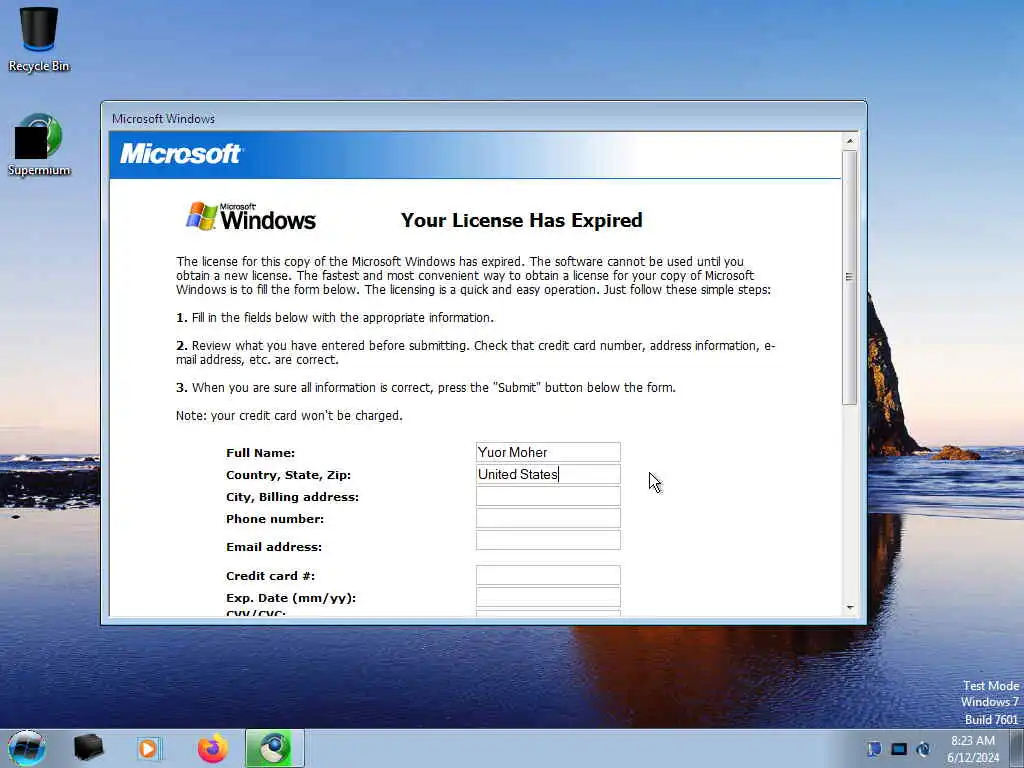Click the Phone number label

coord(275,519)
